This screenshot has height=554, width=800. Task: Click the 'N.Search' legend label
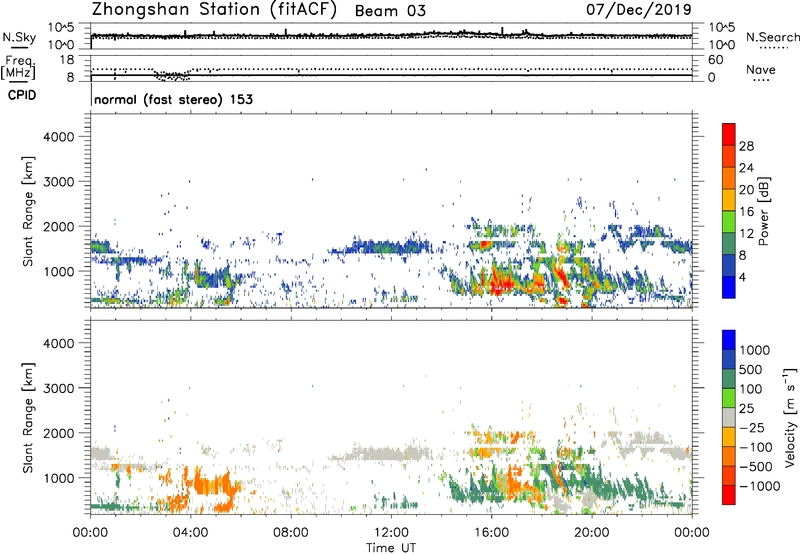tap(772, 37)
